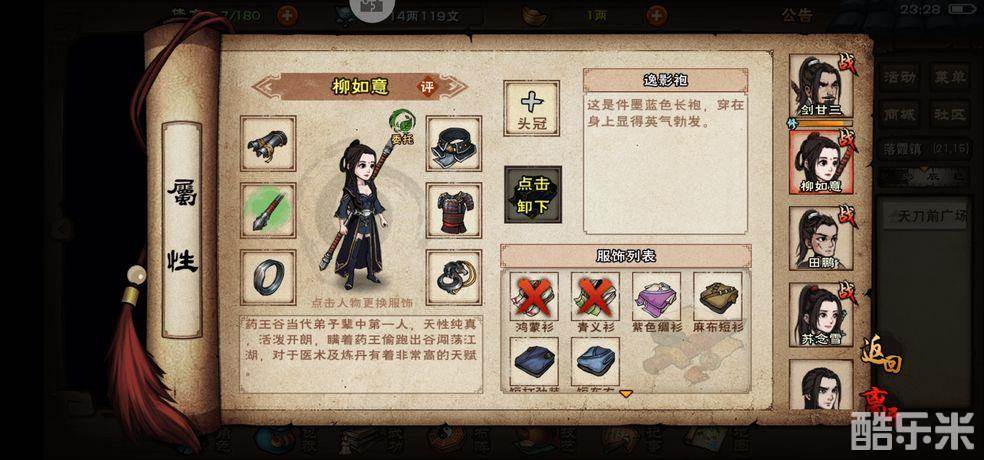This screenshot has height=460, width=984.
Task: Add currency with plus beside 1两
Action: (x=656, y=15)
